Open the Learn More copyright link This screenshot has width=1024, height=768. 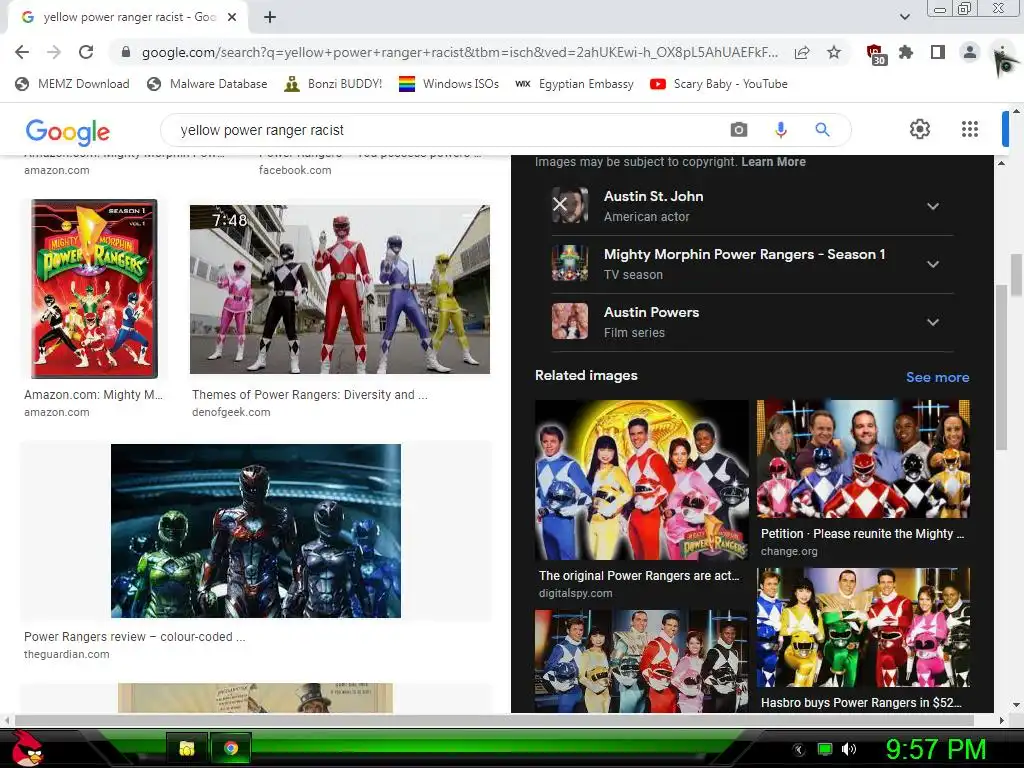(x=773, y=162)
